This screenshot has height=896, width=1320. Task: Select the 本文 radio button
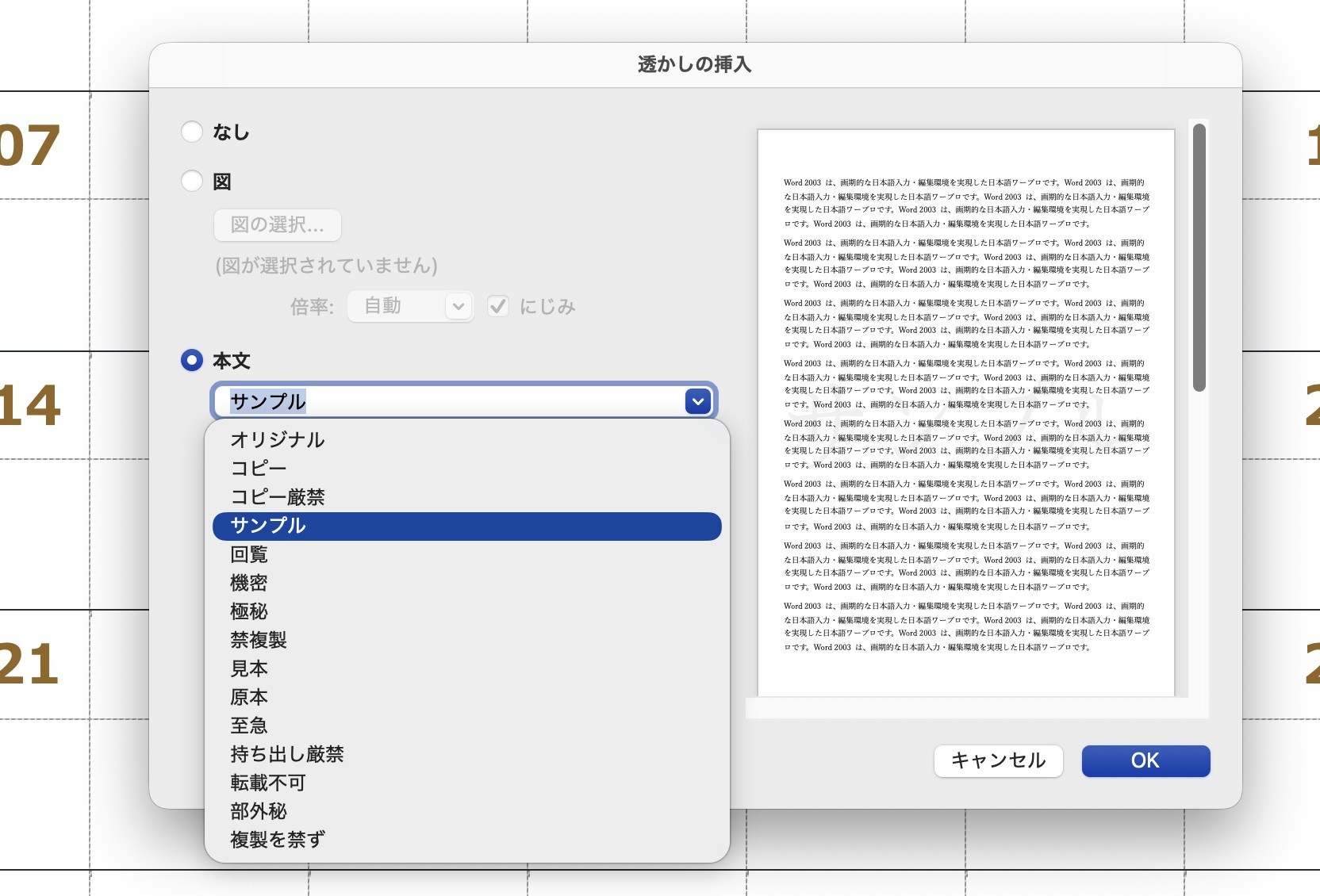click(x=192, y=360)
